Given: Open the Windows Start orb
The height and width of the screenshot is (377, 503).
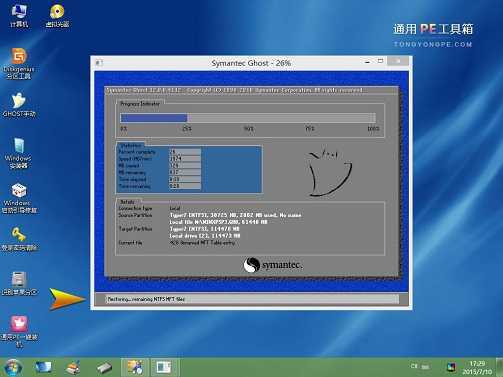Looking at the screenshot, I should point(13,367).
